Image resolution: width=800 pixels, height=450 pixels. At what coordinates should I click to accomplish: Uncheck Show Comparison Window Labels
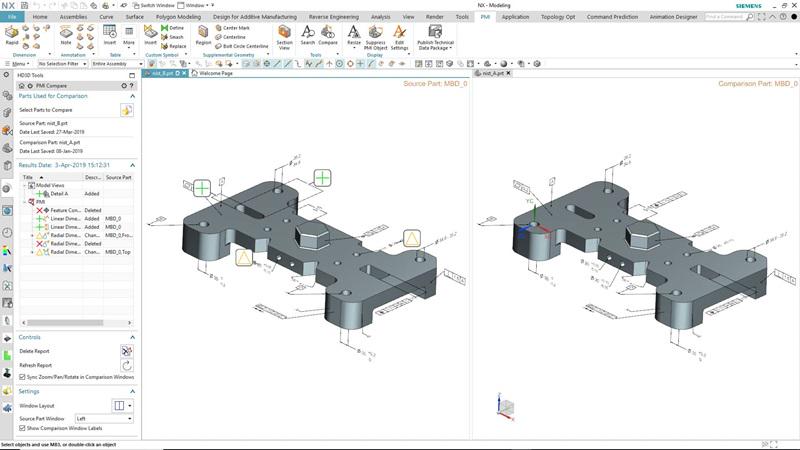(x=23, y=428)
